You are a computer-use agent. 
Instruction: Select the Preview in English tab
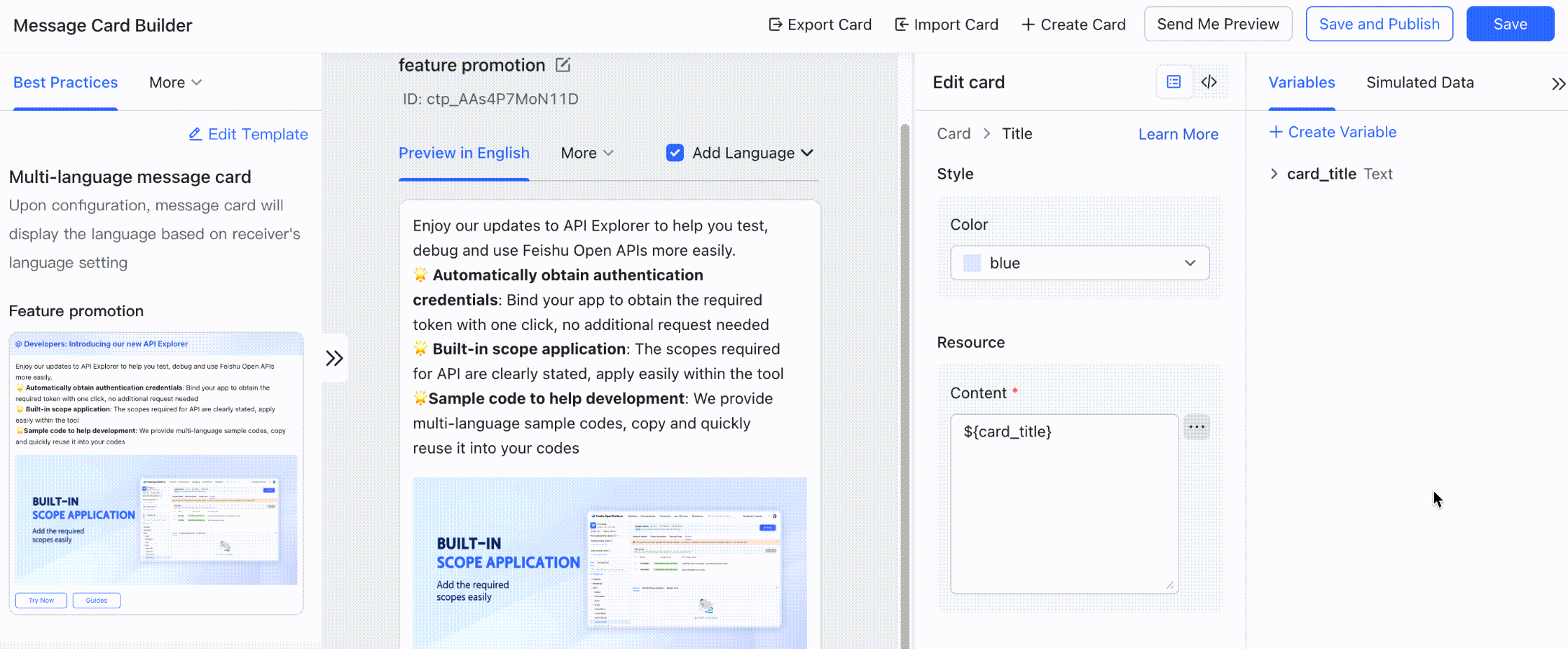click(464, 153)
